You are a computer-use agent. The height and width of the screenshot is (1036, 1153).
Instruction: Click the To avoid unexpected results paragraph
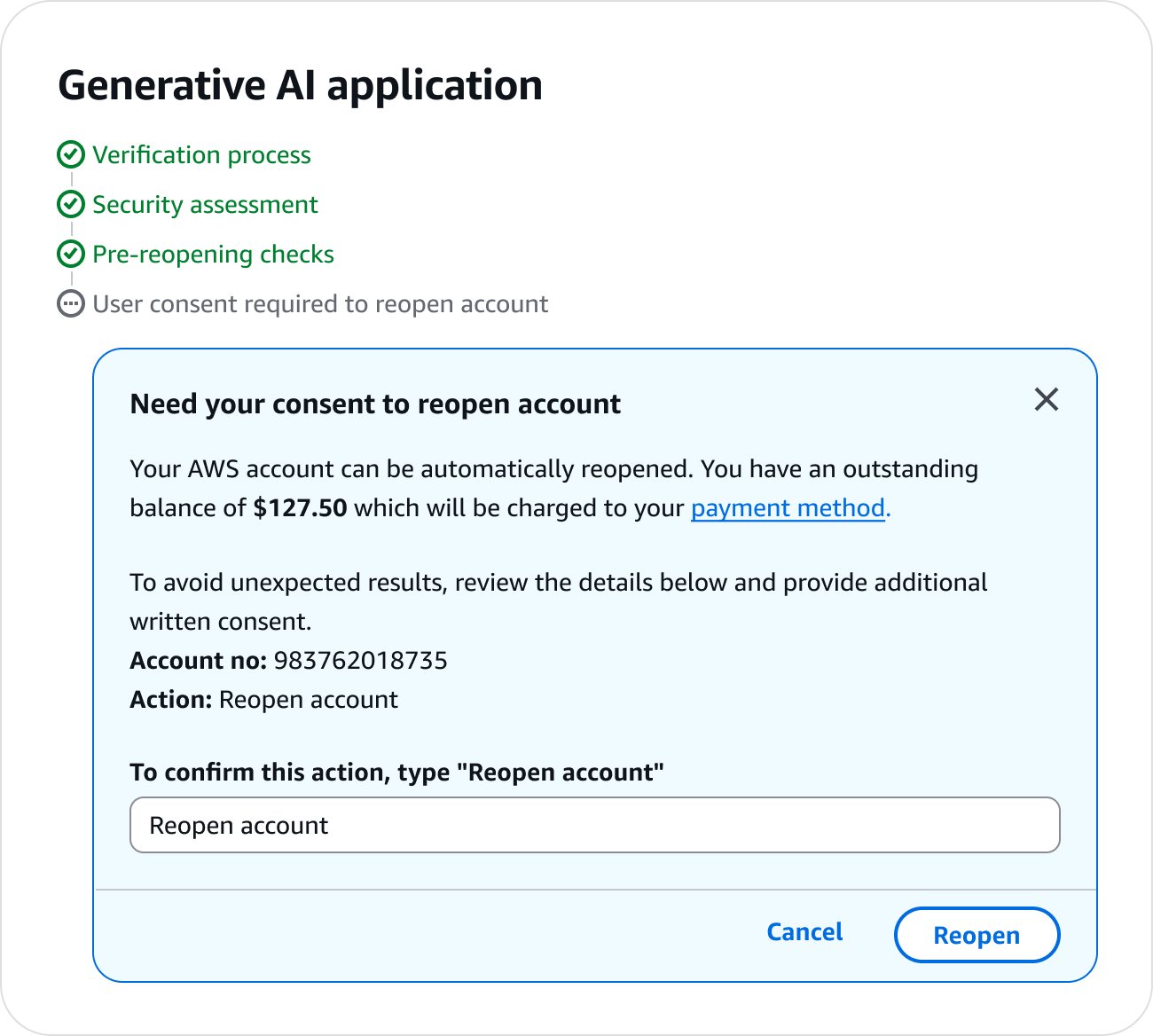click(559, 602)
